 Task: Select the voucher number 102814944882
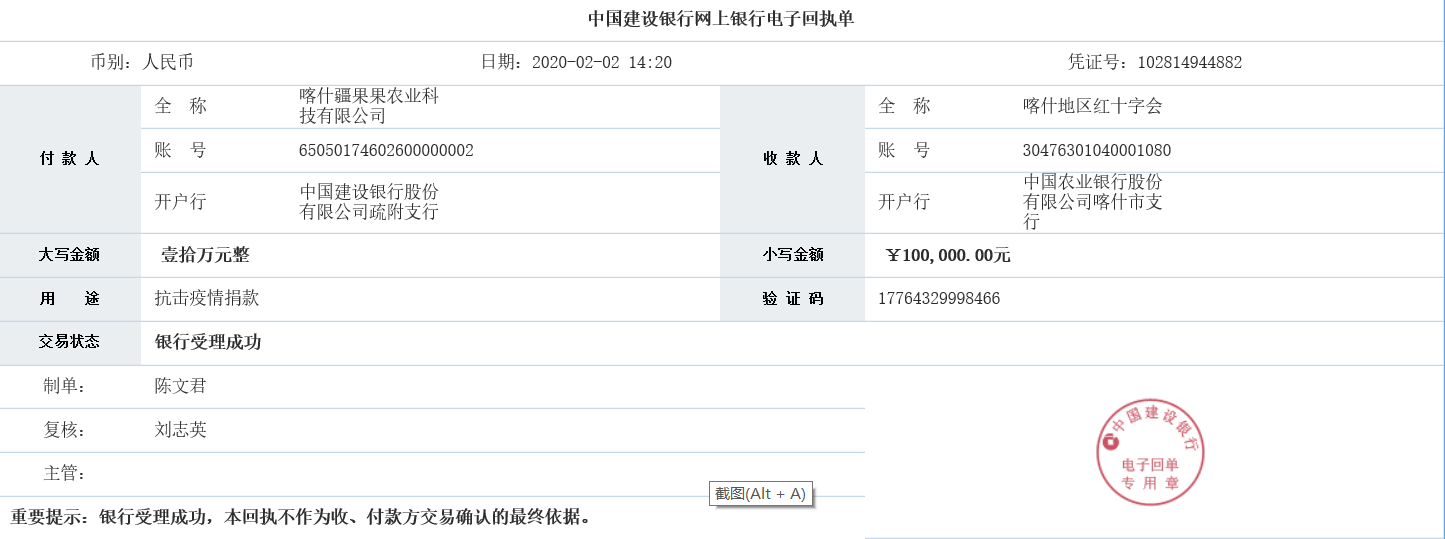(1189, 62)
